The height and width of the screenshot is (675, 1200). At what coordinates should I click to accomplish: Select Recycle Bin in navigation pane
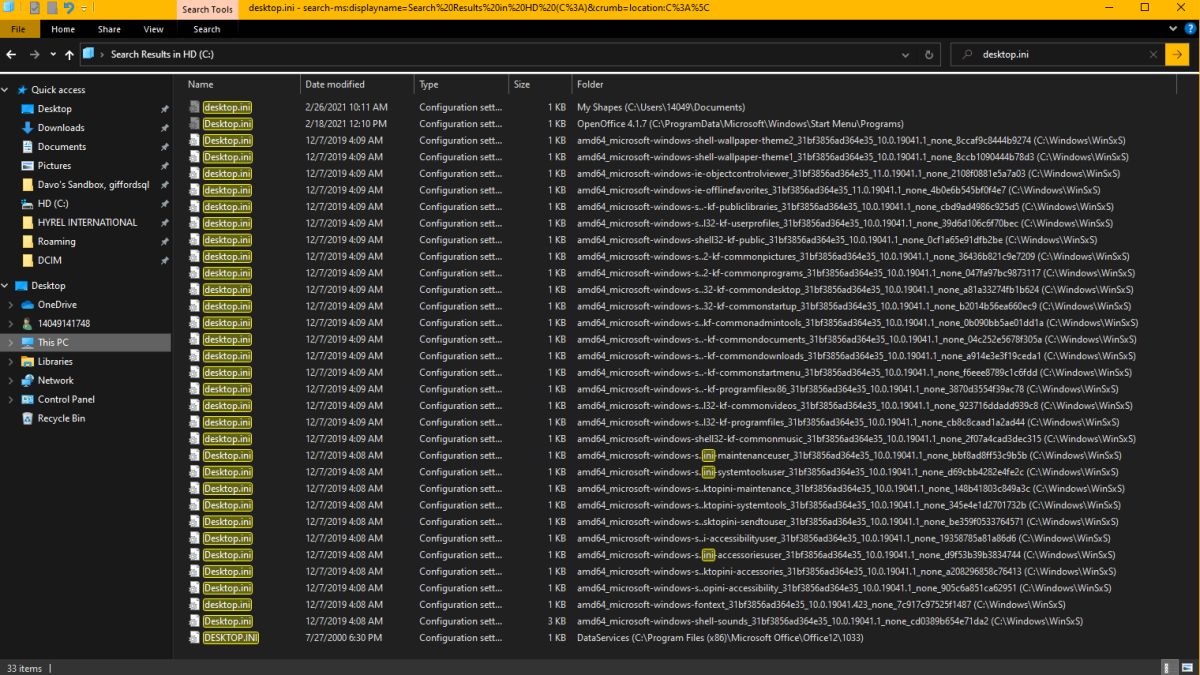[x=61, y=418]
